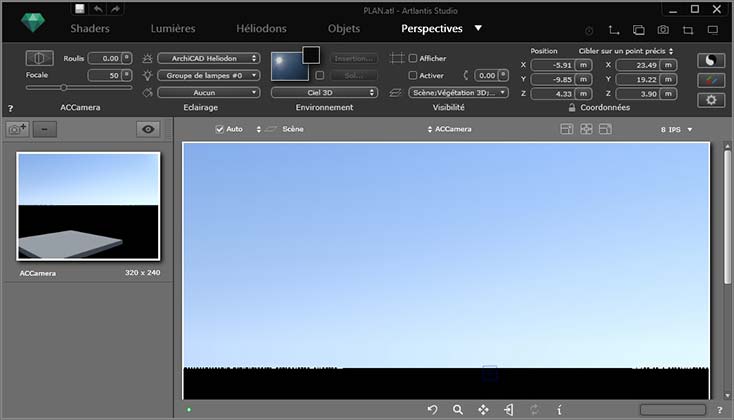Click the Insertion... button

point(354,58)
